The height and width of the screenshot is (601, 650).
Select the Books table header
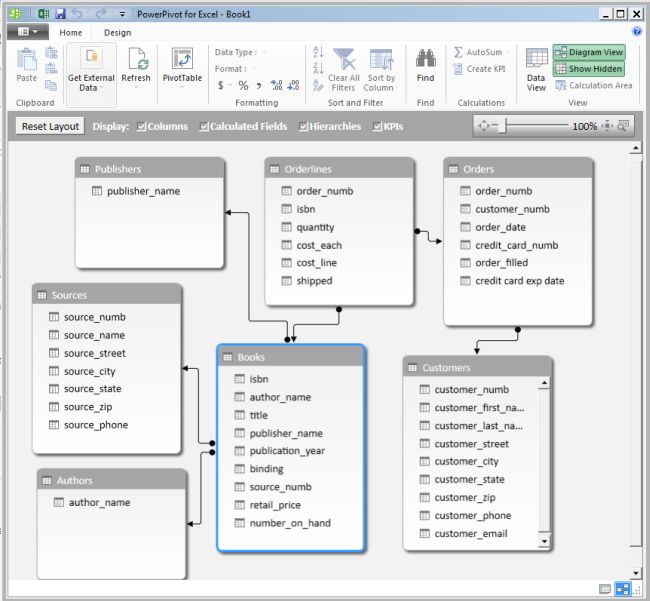point(291,357)
